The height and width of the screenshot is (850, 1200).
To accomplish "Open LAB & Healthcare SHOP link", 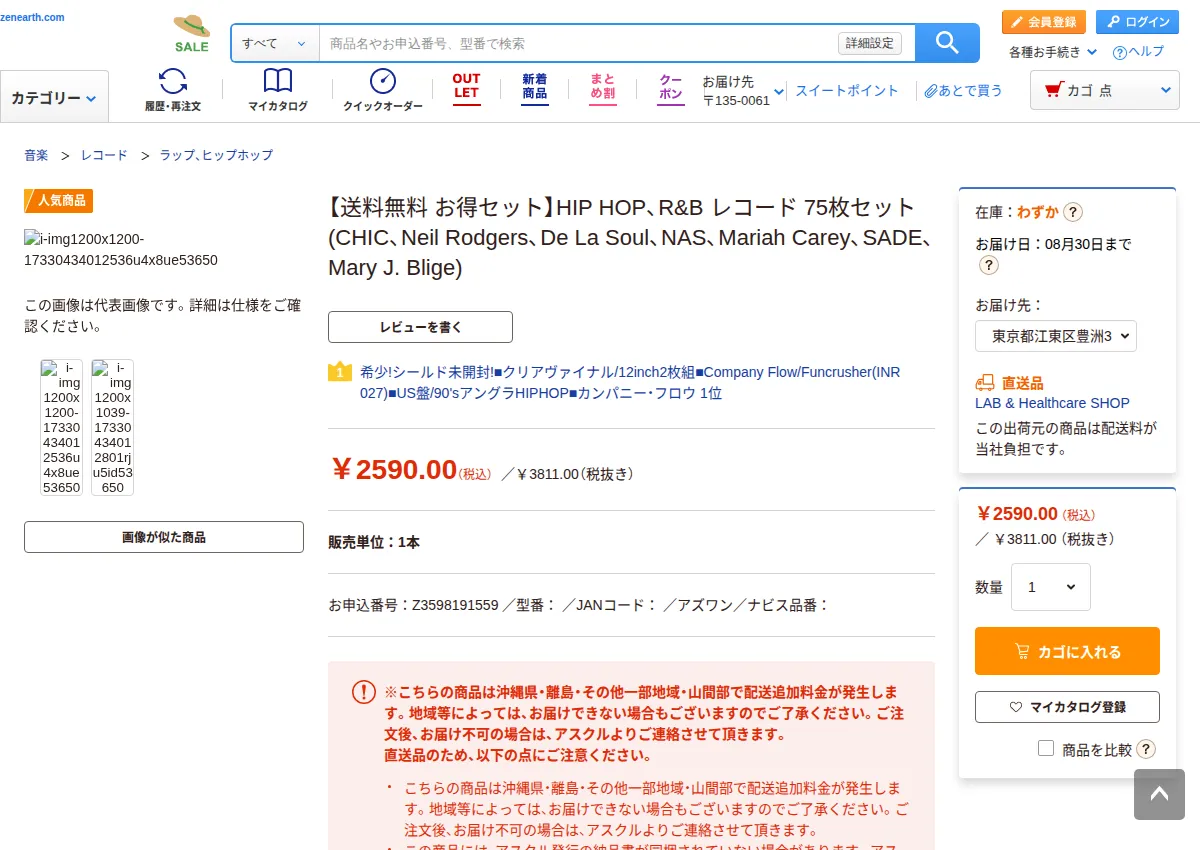I will (x=1052, y=403).
